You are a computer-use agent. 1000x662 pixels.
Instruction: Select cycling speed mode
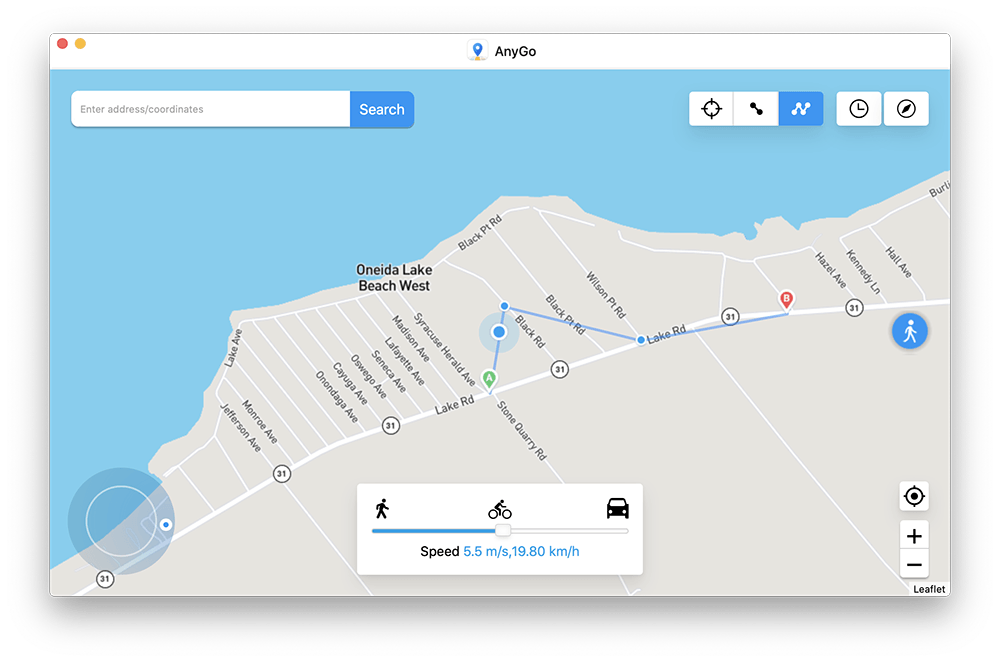(x=502, y=508)
